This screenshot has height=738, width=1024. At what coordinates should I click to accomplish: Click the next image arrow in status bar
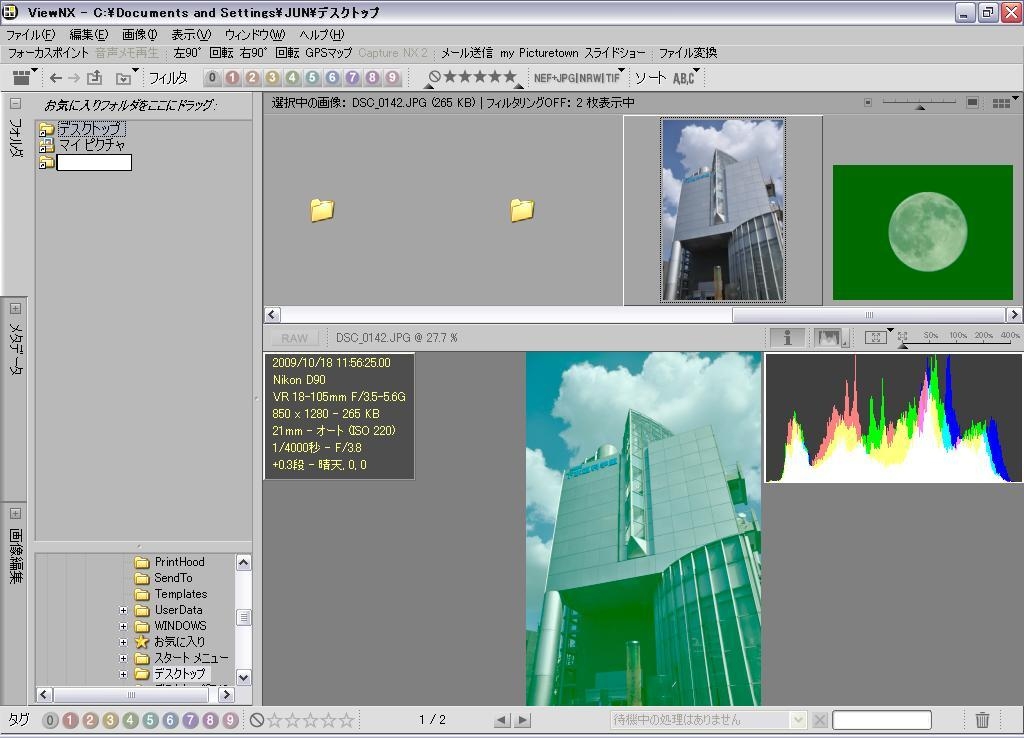click(522, 720)
